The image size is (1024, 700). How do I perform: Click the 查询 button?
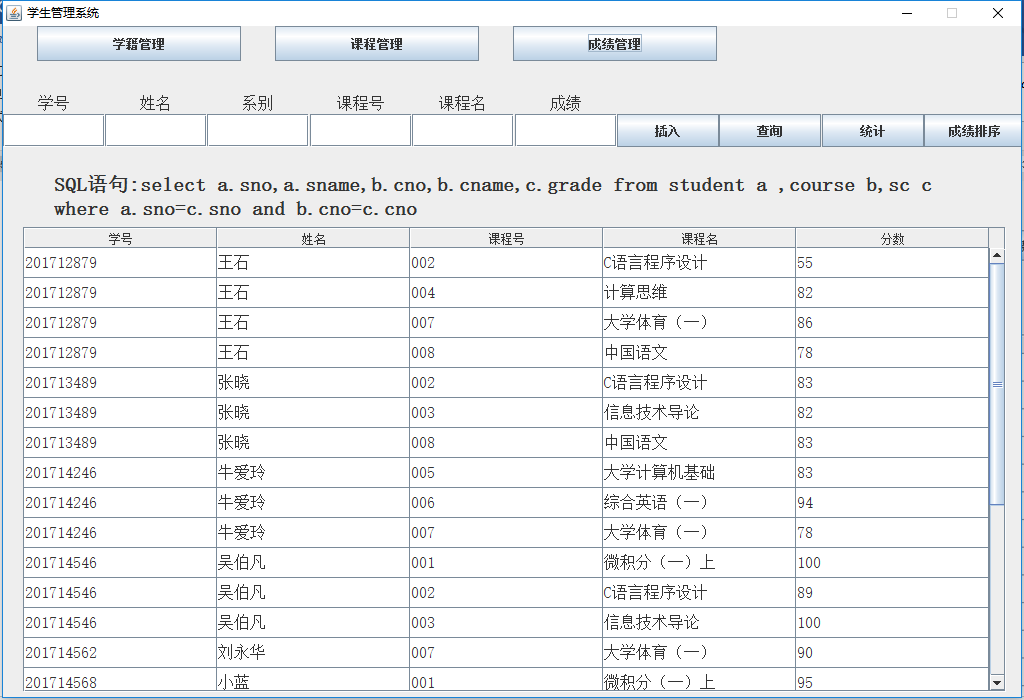769,131
